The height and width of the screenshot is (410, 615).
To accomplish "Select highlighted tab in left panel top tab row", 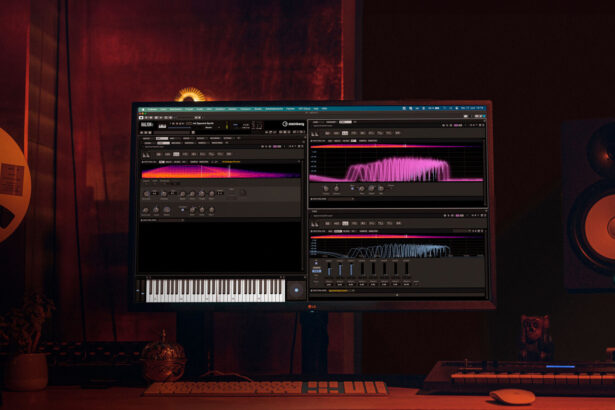I will (x=162, y=138).
